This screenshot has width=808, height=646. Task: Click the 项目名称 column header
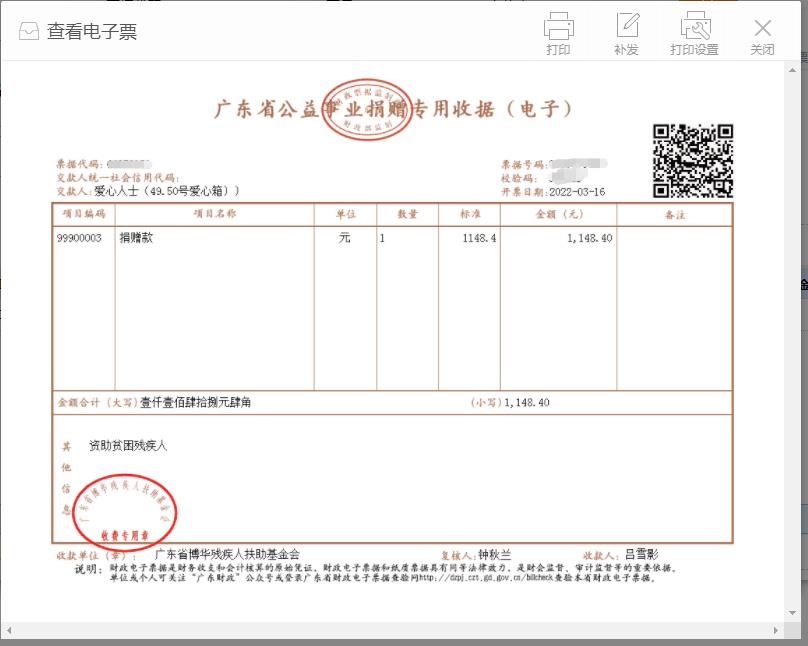click(213, 214)
